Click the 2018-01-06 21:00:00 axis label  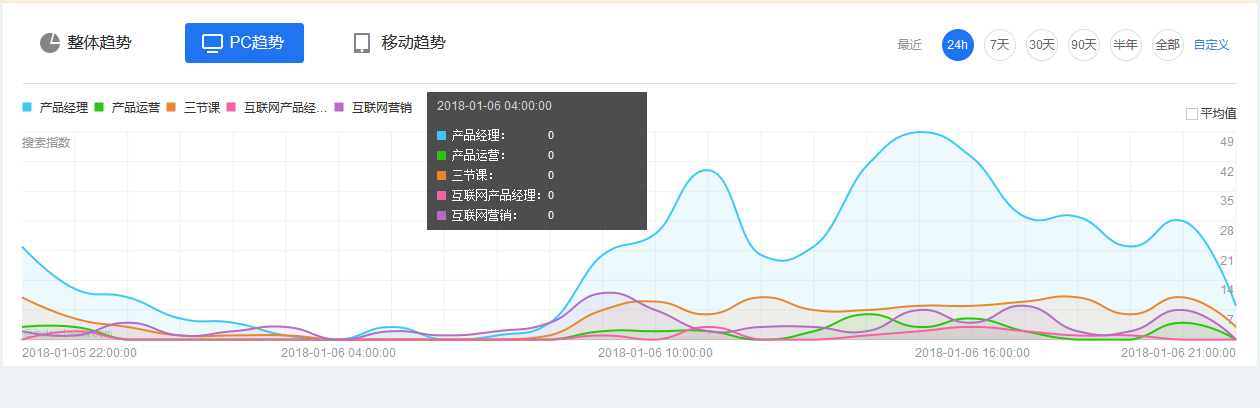(1178, 352)
